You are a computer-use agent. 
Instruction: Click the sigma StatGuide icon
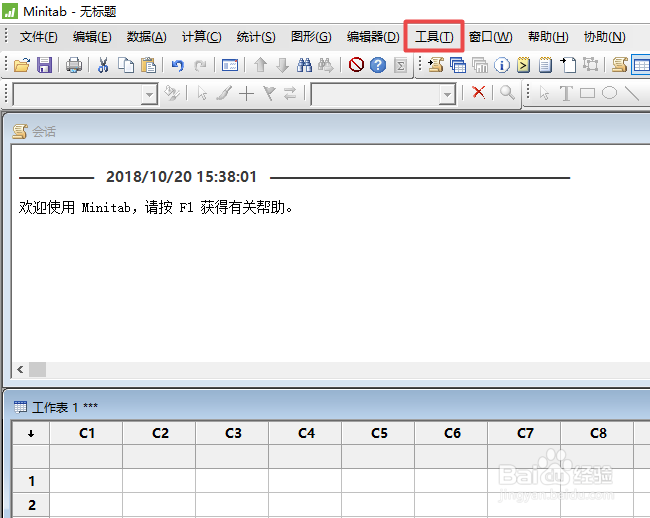pos(400,65)
